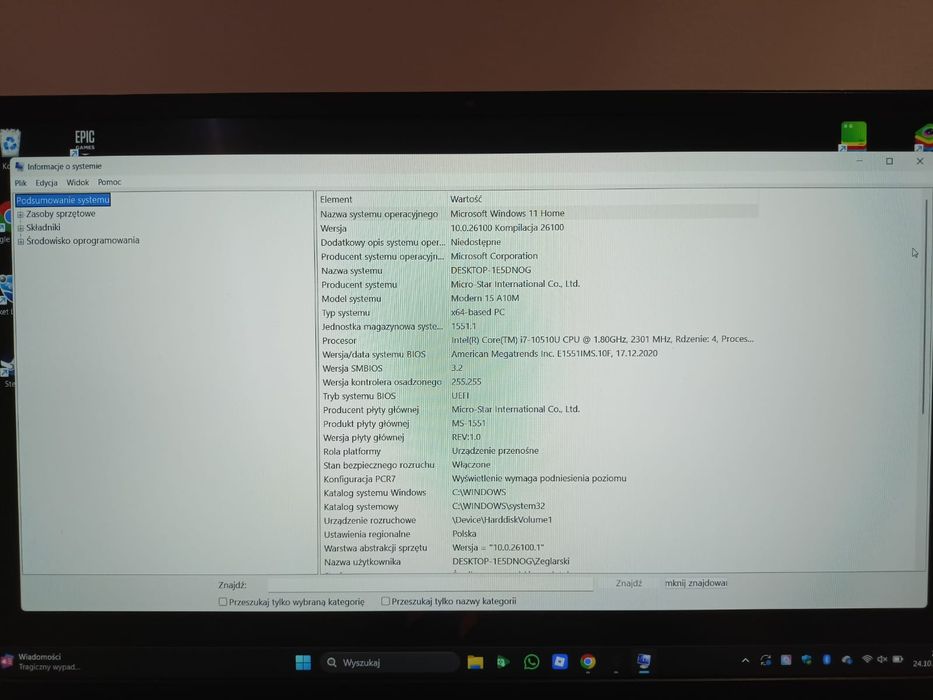Select the 'Konfiguracja PCR7' row
Image resolution: width=933 pixels, height=700 pixels.
[x=538, y=479]
